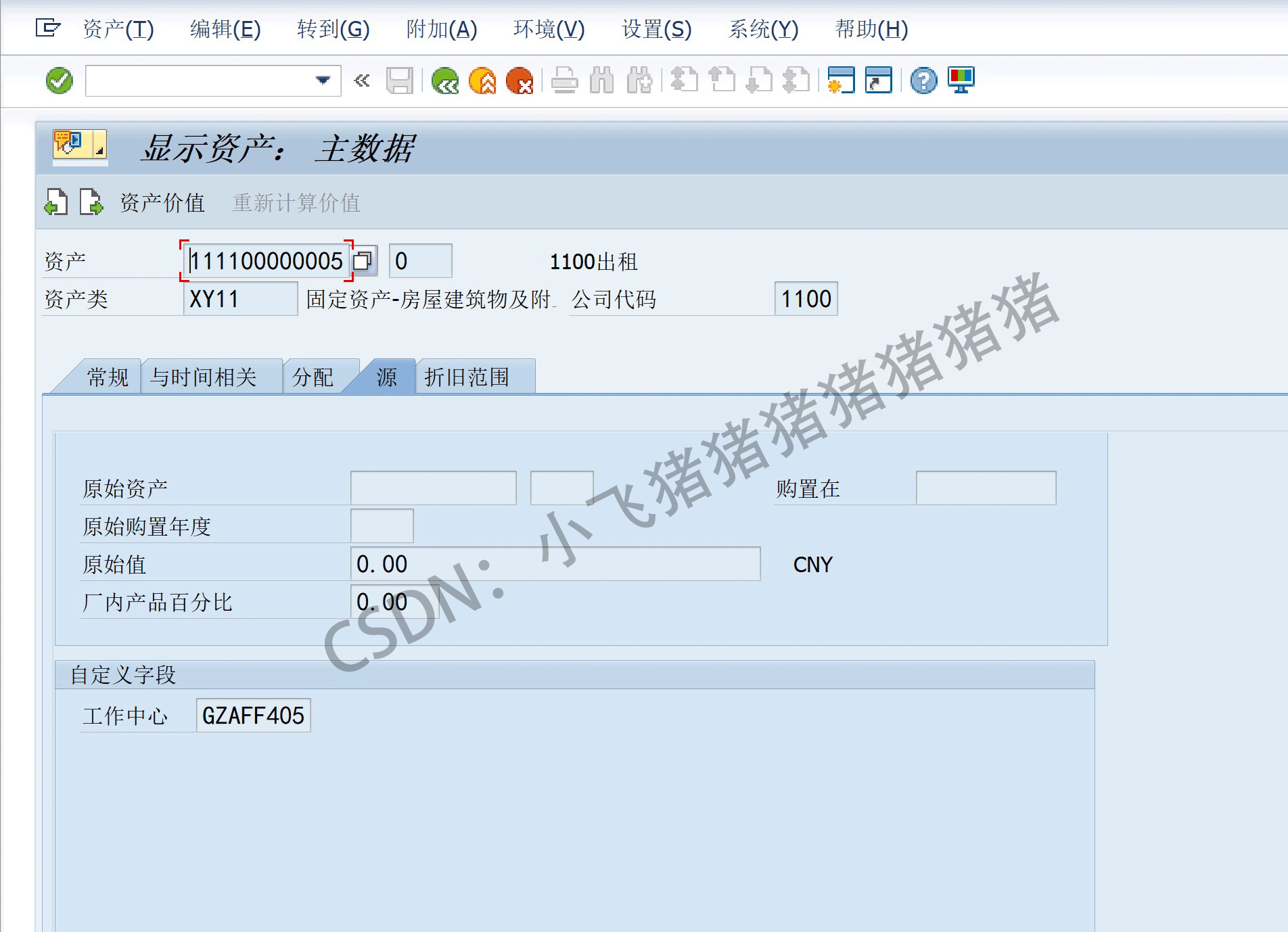Click the Generate Shortcut icon
This screenshot has height=932, width=1288.
point(878,80)
